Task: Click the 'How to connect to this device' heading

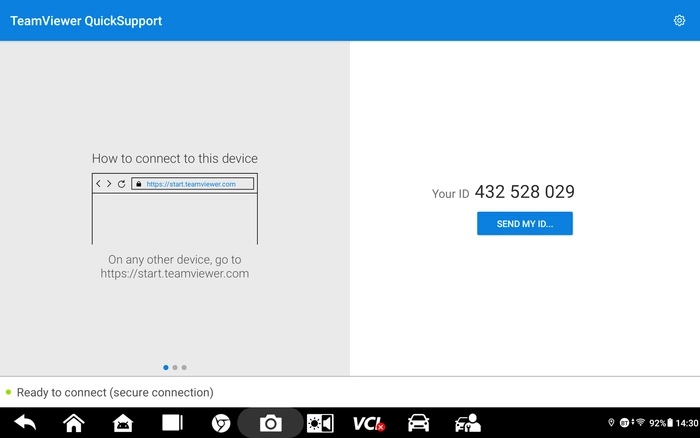Action: pyautogui.click(x=175, y=159)
